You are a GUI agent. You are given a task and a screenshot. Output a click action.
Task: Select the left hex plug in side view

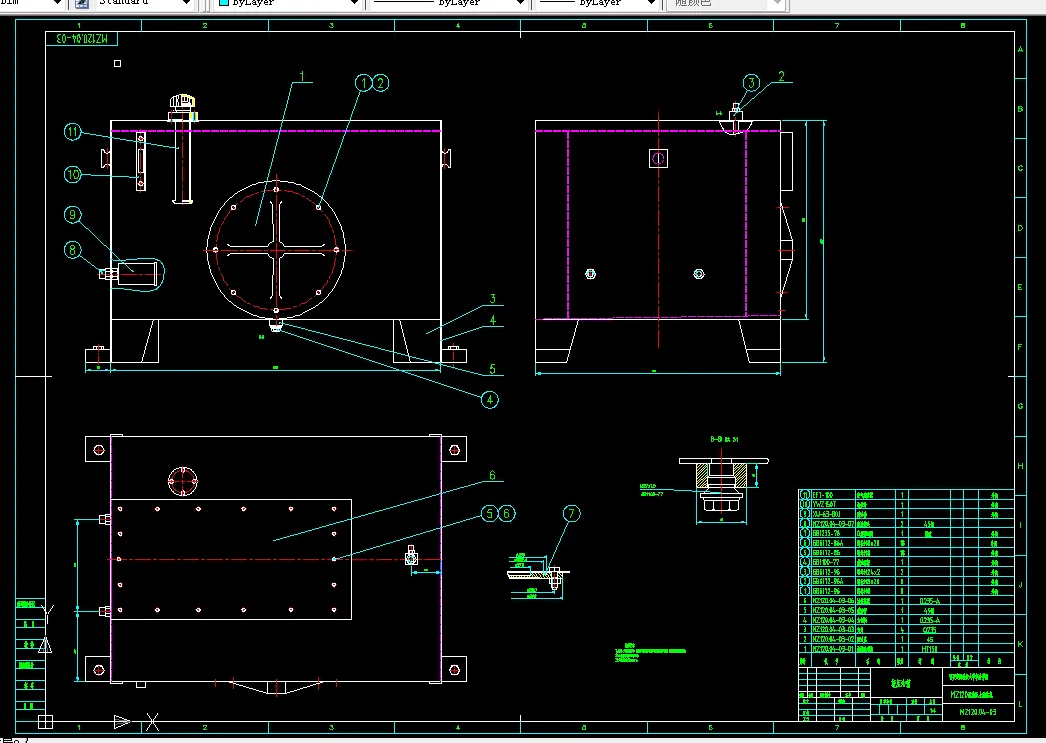590,274
